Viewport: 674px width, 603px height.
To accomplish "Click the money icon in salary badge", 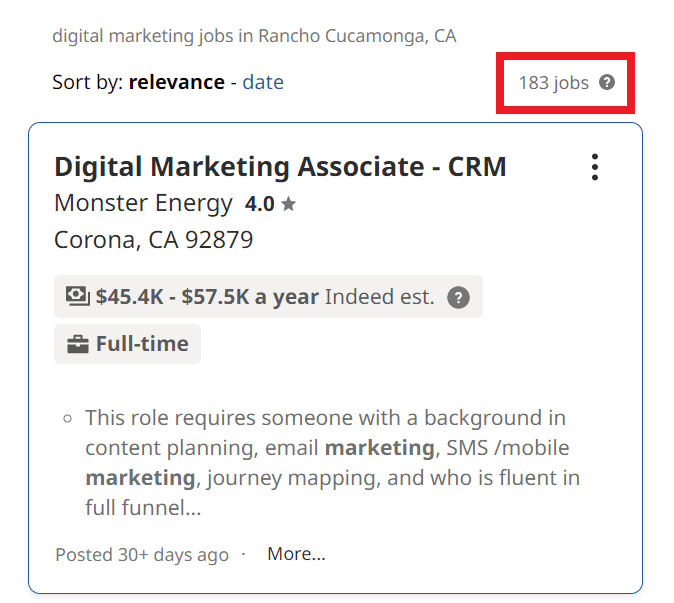I will pyautogui.click(x=78, y=296).
